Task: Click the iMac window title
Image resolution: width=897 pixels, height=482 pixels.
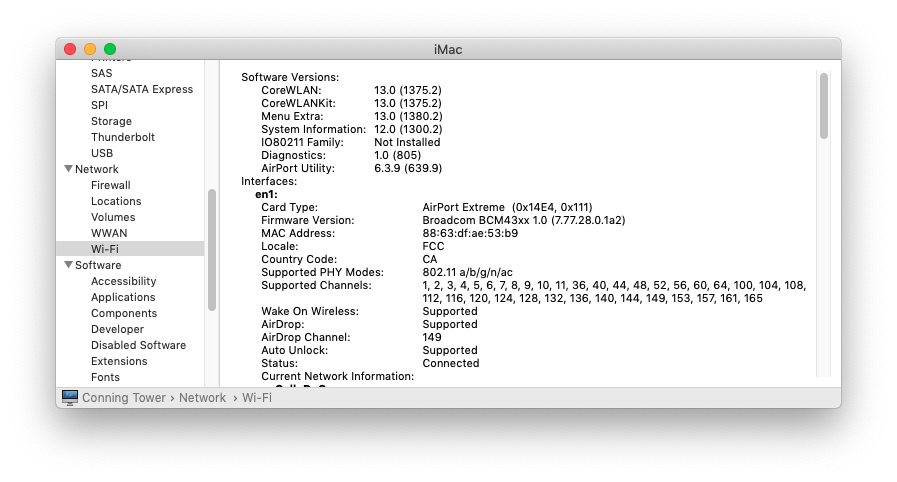Action: pos(448,49)
